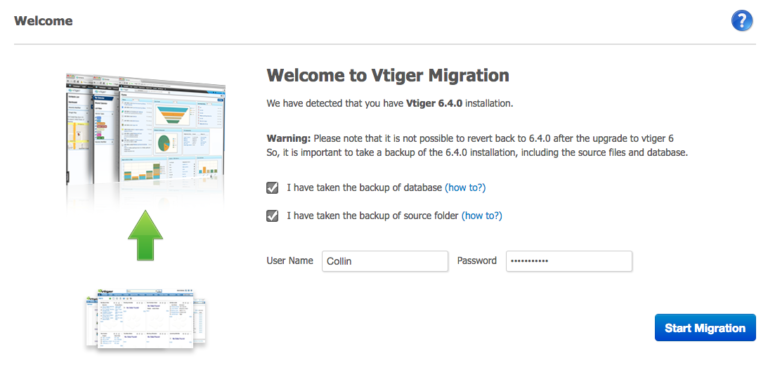Screen dimensions: 768x370
Task: Click the 'User Name' label
Action: click(290, 261)
